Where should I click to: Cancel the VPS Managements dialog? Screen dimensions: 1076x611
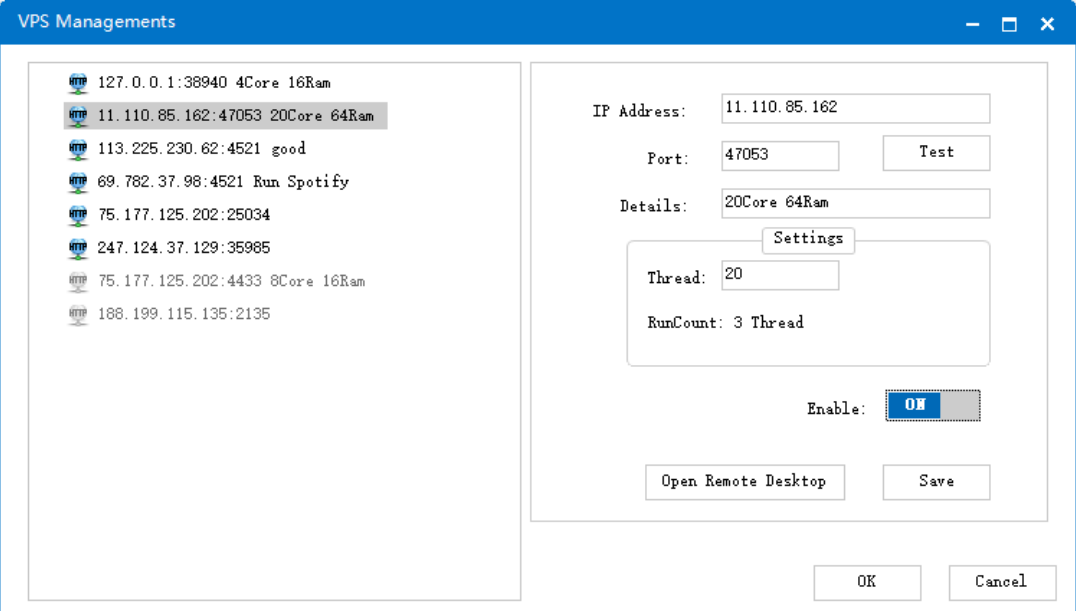[1001, 582]
